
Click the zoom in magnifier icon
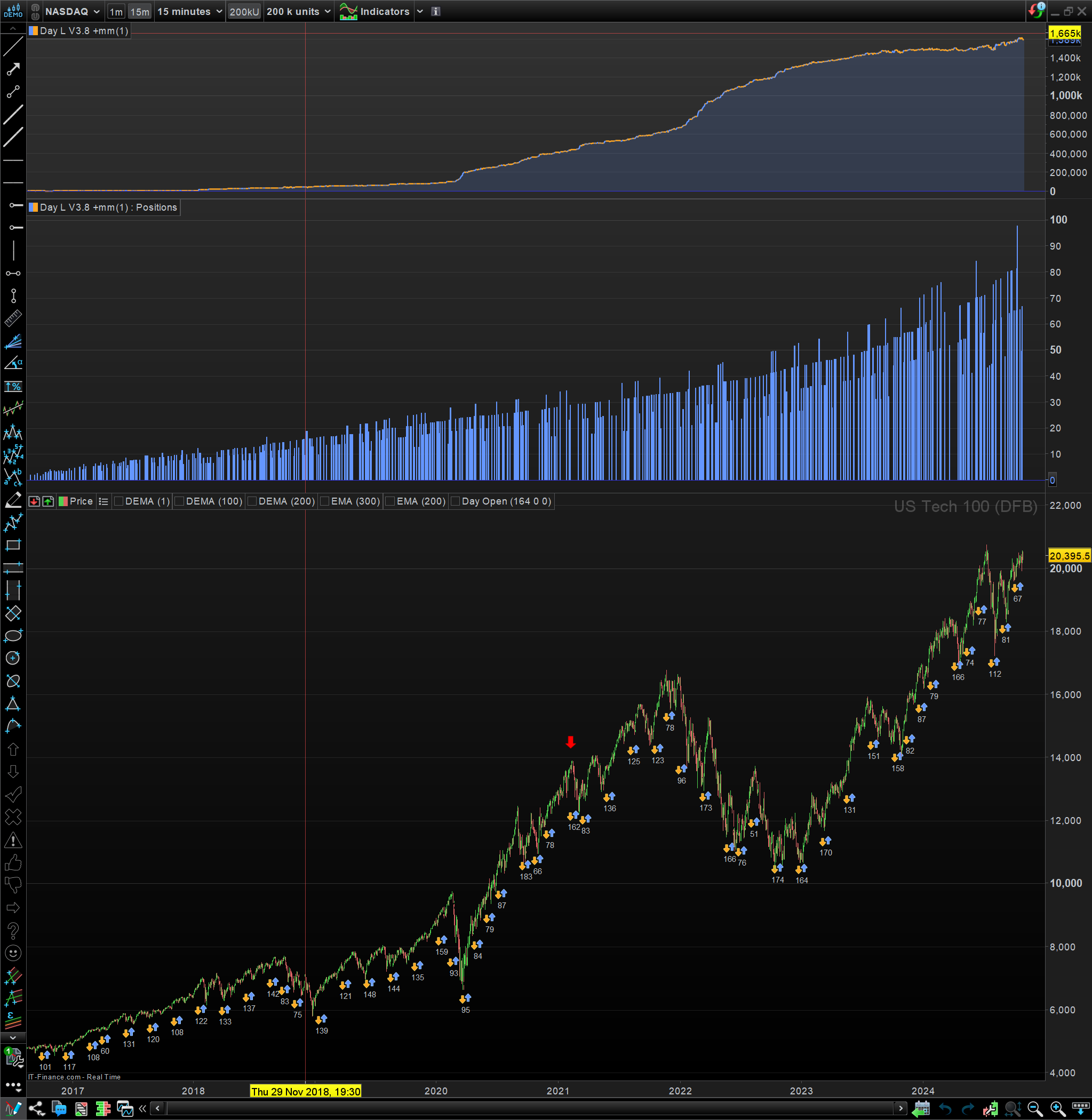click(x=1057, y=1108)
